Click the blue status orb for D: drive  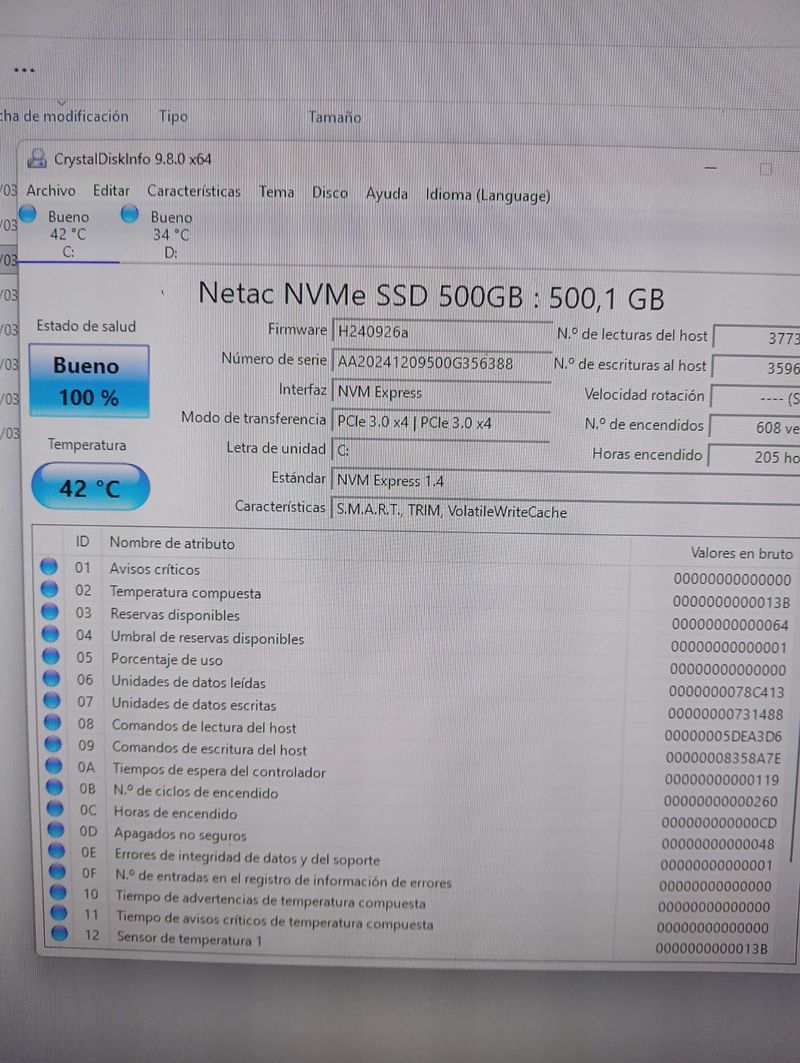click(129, 214)
